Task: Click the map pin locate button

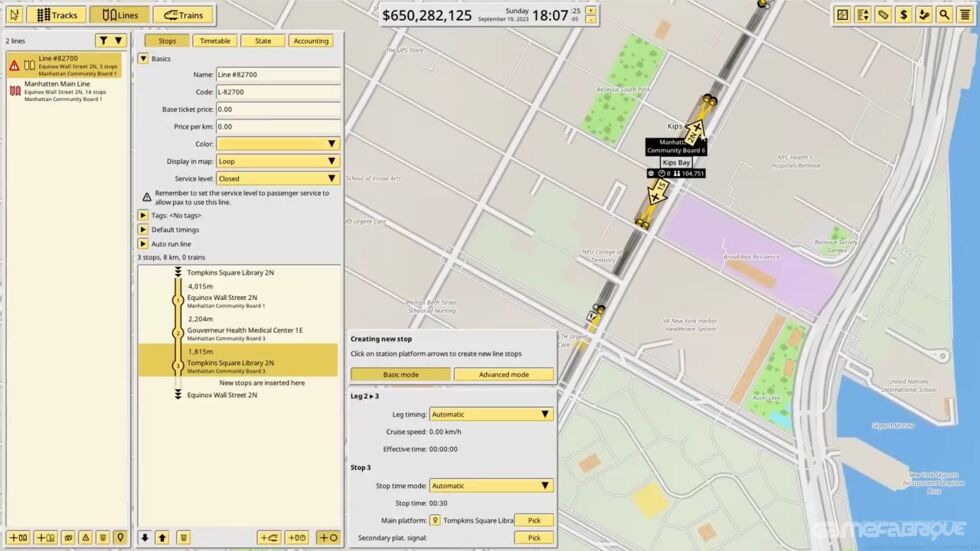Action: click(x=121, y=537)
